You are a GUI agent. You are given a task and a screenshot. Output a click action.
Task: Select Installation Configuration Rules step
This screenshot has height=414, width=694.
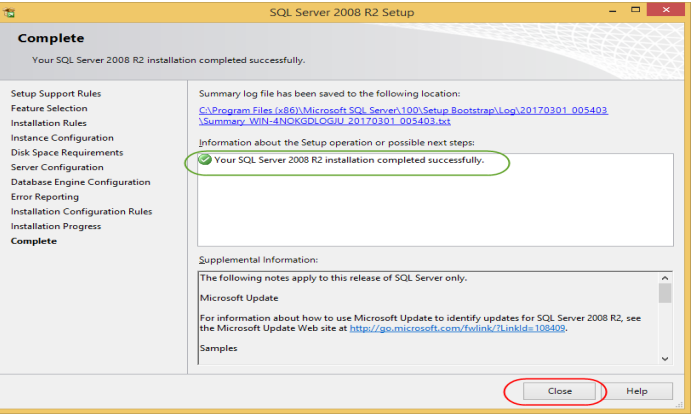point(81,212)
